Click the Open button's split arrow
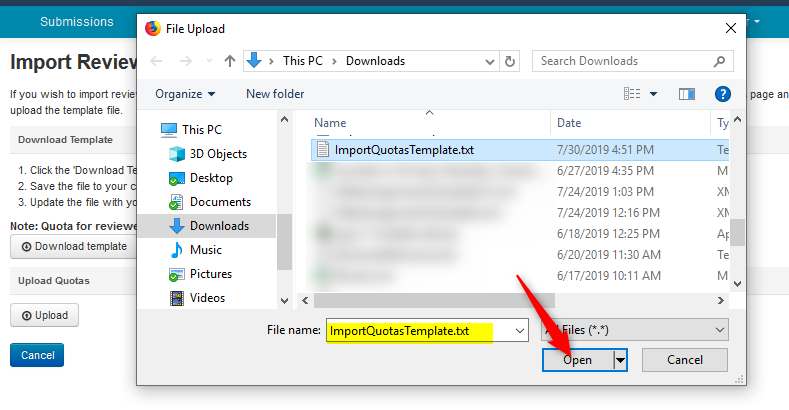 click(x=620, y=360)
